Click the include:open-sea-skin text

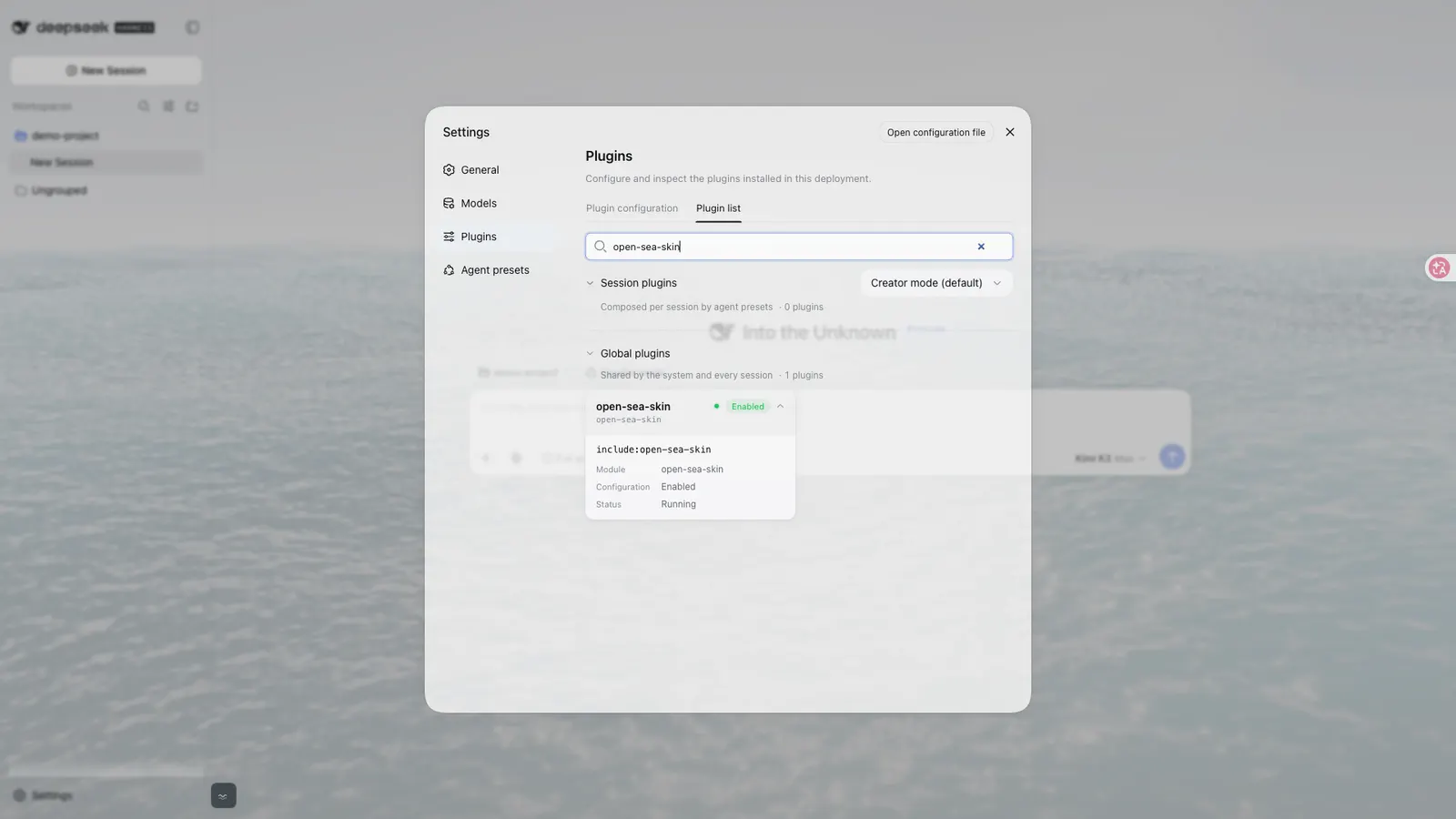[653, 450]
